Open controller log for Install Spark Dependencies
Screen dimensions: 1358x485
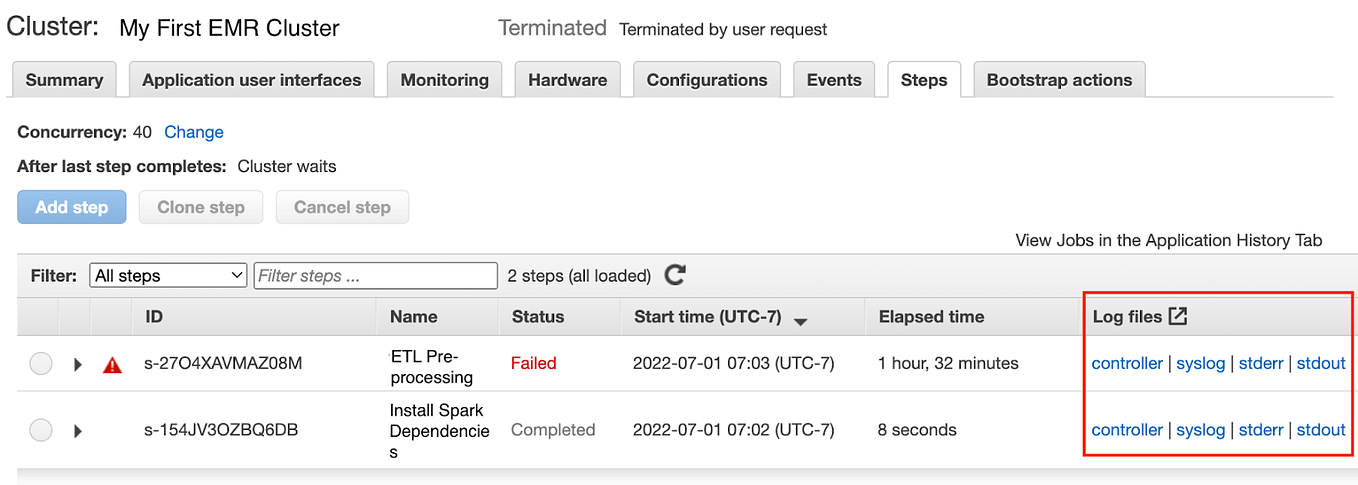point(1127,430)
